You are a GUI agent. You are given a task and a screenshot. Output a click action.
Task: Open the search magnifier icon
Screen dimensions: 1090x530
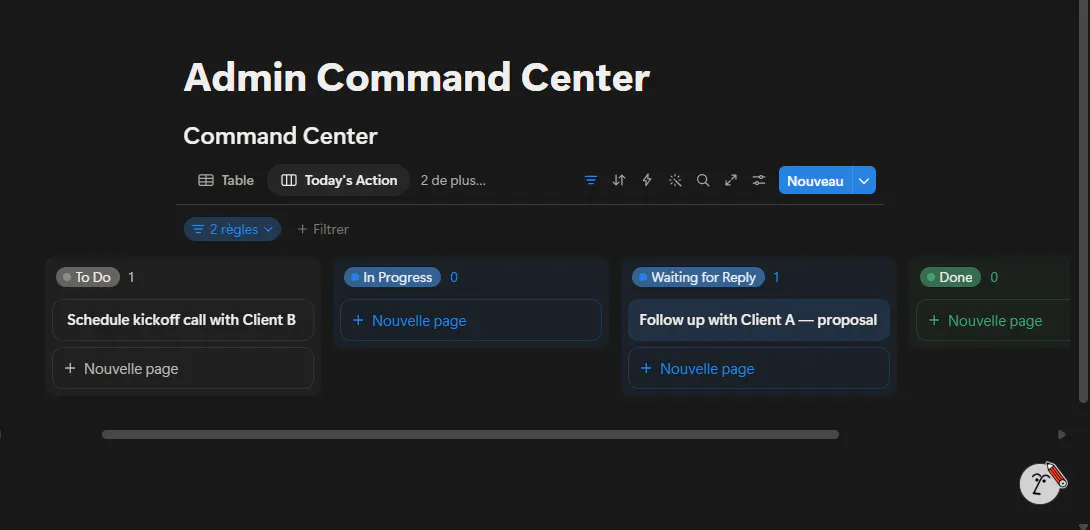pos(703,180)
